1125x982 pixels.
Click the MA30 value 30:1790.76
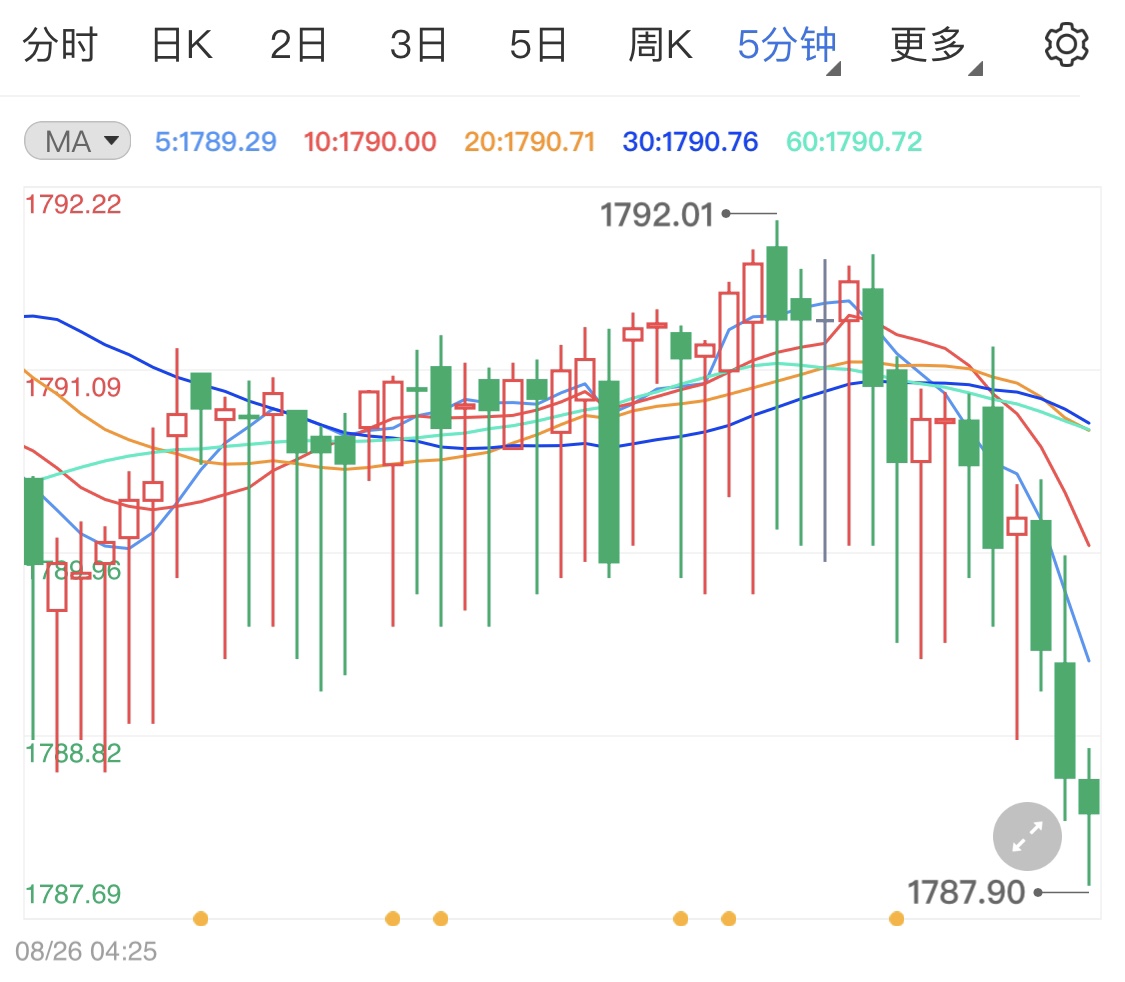(689, 141)
